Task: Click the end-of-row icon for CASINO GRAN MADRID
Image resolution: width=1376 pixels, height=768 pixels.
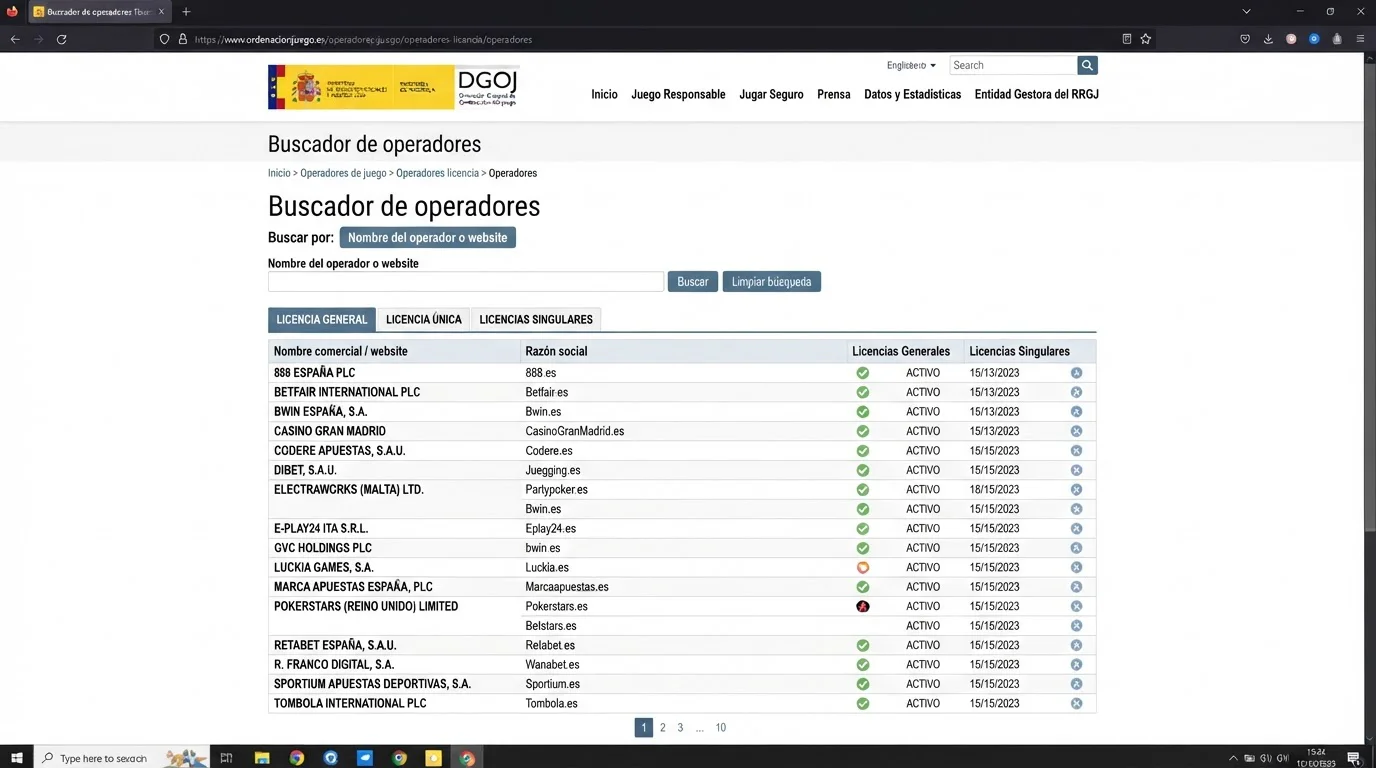Action: (1076, 431)
